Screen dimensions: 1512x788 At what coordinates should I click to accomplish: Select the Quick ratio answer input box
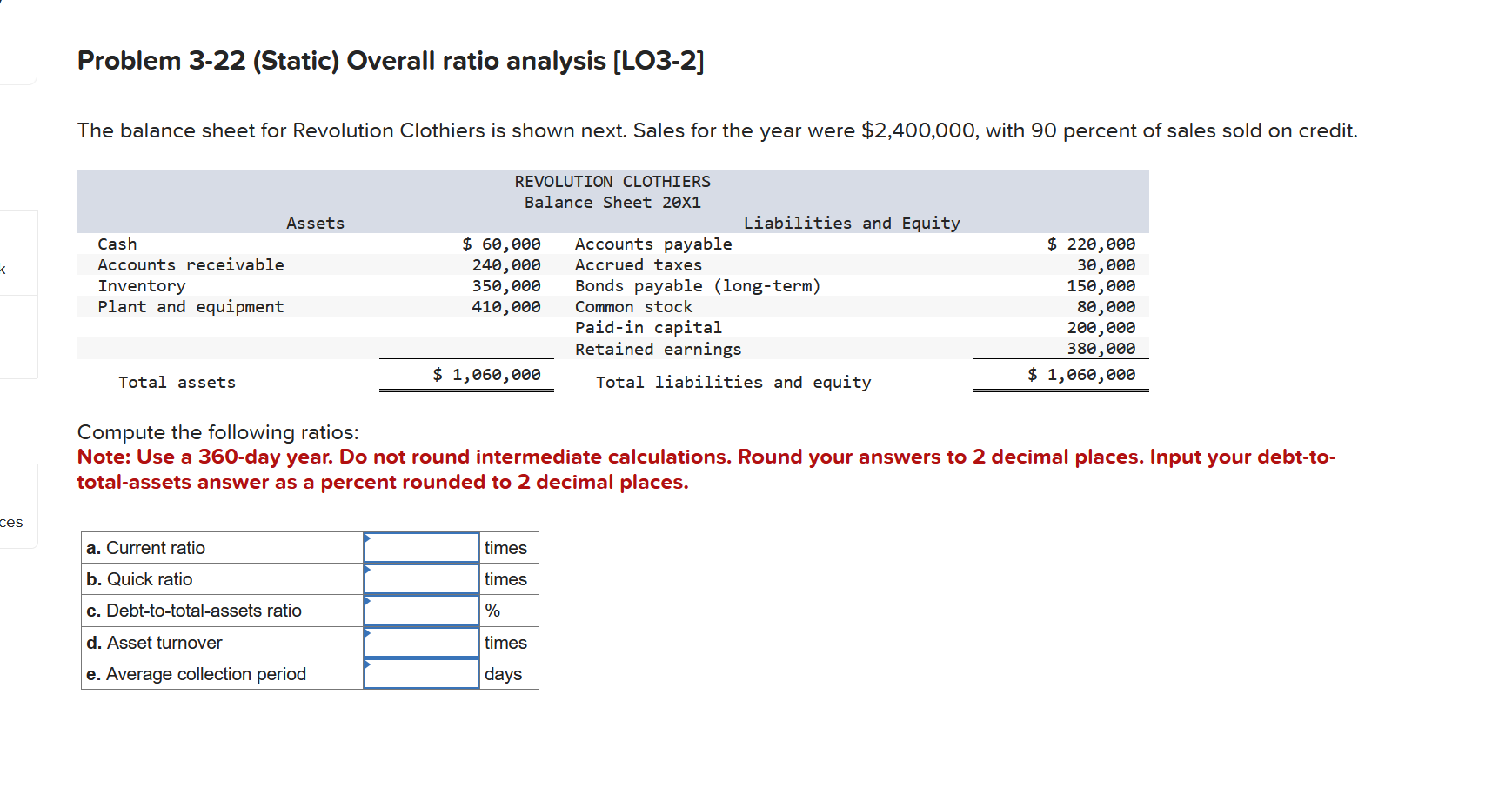[x=422, y=578]
